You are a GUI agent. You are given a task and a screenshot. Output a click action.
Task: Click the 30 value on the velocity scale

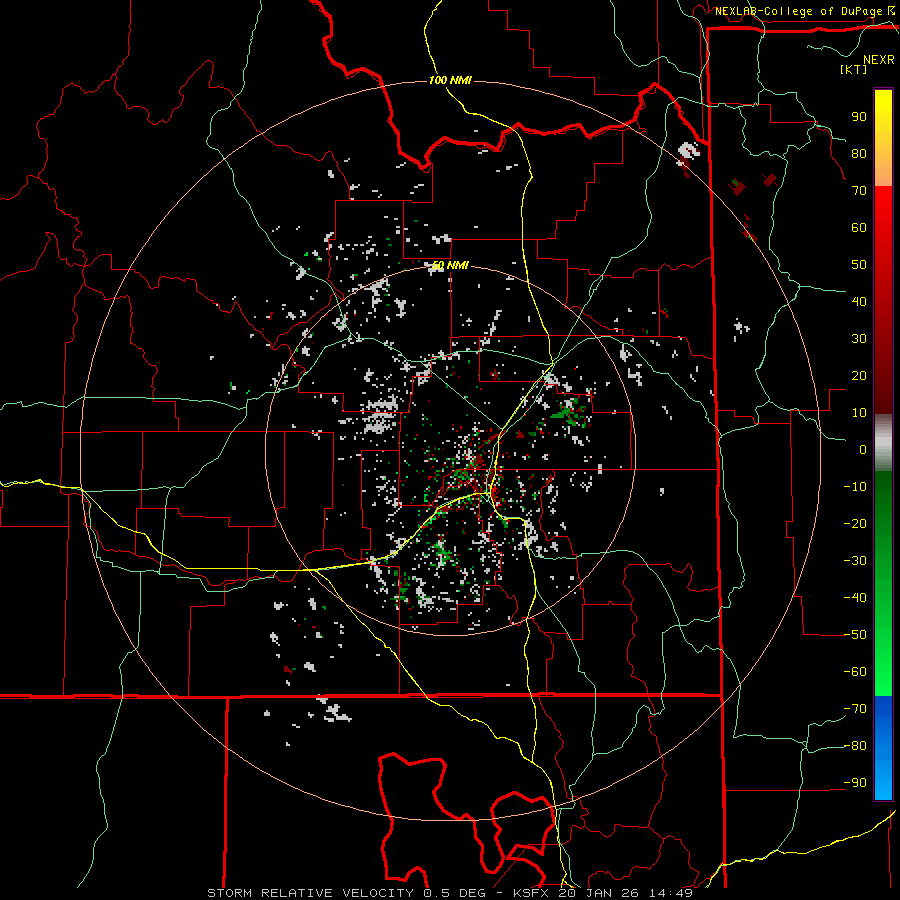coord(859,339)
